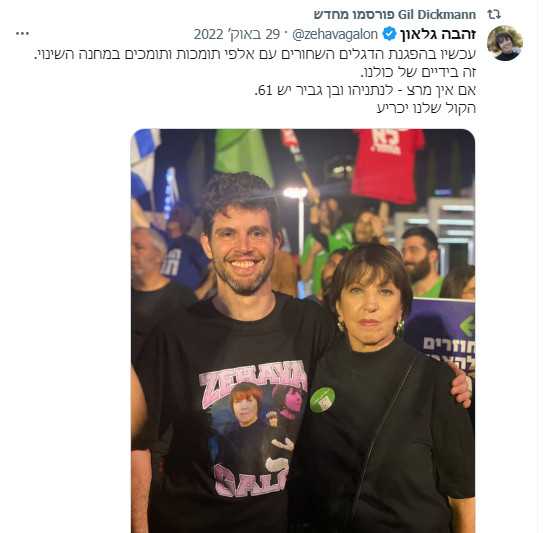Click the 'פורסמו מחדש' reposted label
Screen dimensions: 545x533
[354, 15]
